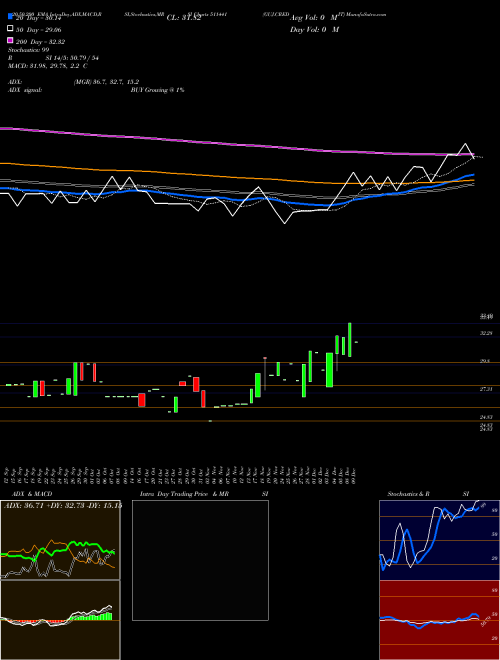The width and height of the screenshot is (500, 660).
Task: Click the 'CL: 31.52' closing price label
Action: [x=184, y=18]
